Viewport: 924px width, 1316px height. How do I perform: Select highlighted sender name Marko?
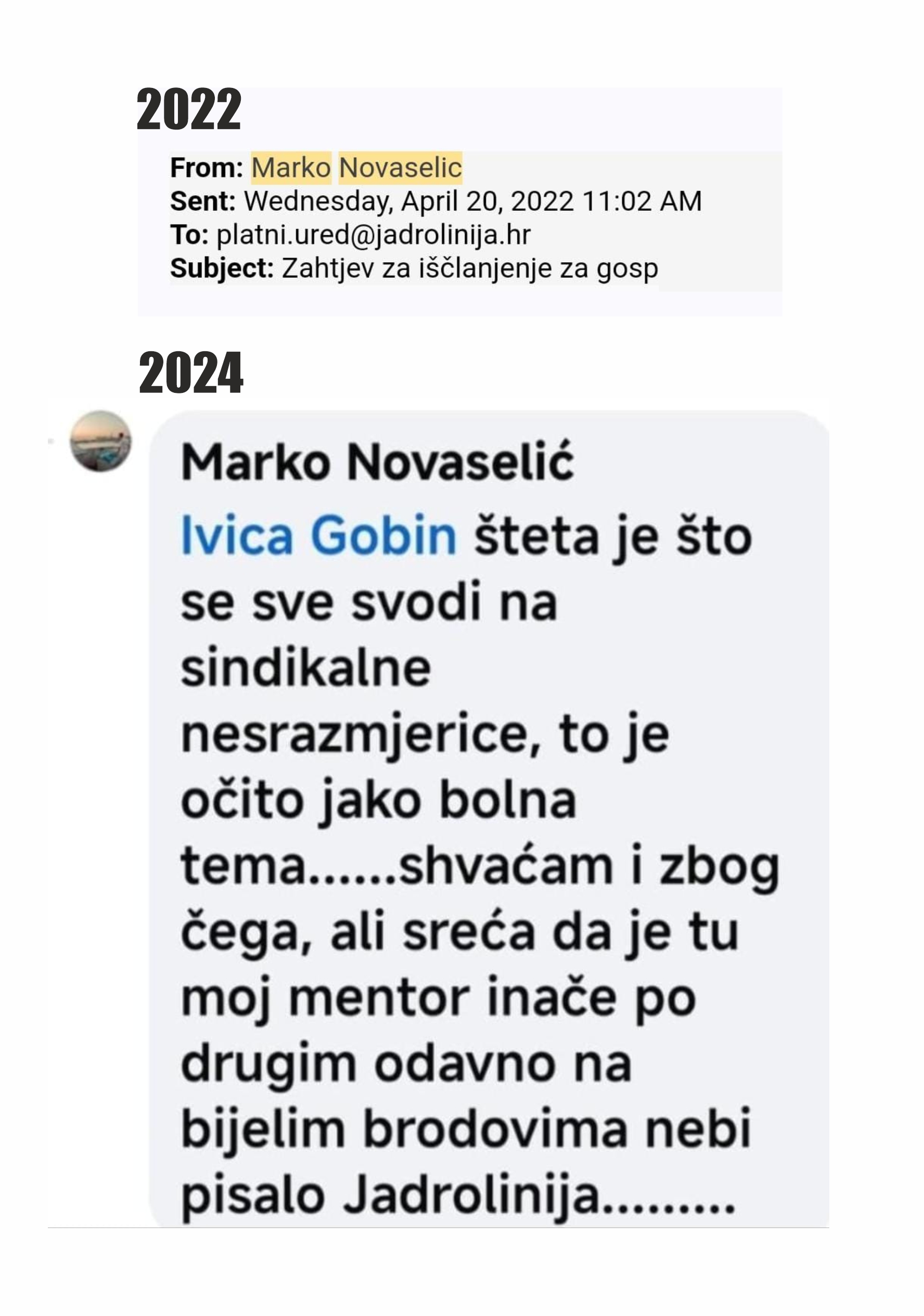(x=291, y=168)
